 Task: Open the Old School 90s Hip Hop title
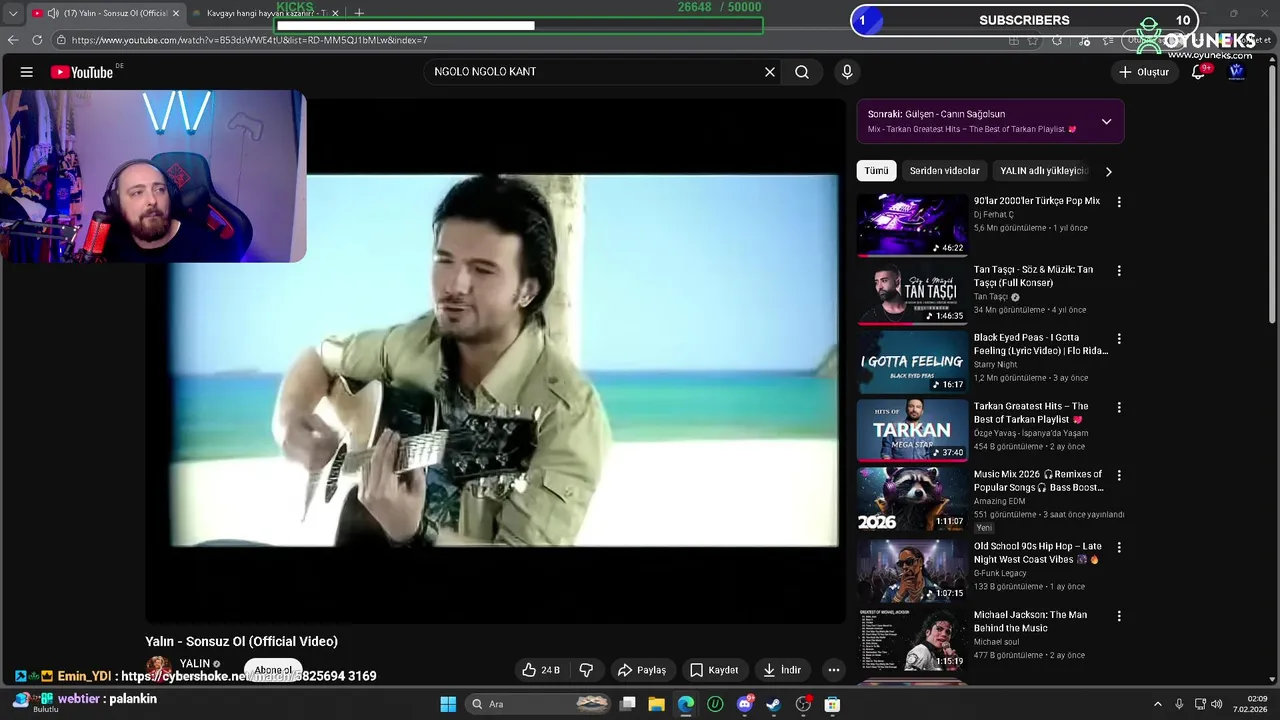pos(1038,553)
